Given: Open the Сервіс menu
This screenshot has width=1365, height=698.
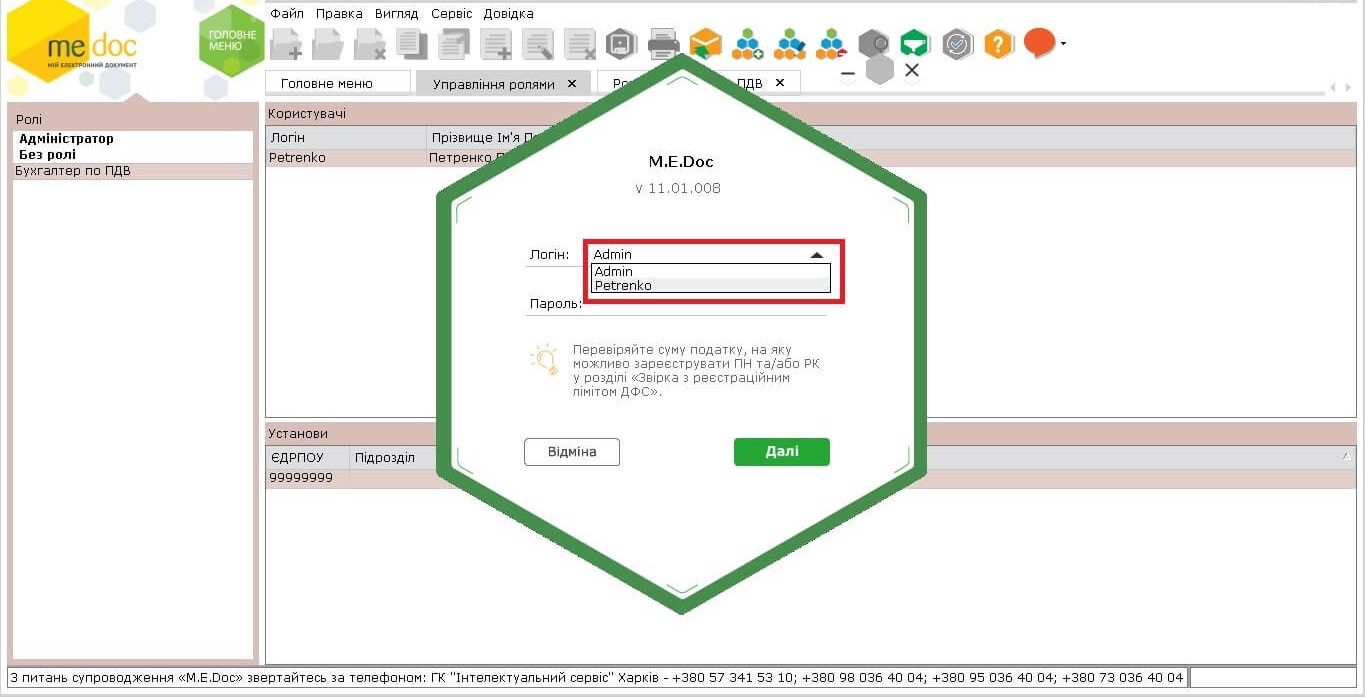Looking at the screenshot, I should (451, 14).
